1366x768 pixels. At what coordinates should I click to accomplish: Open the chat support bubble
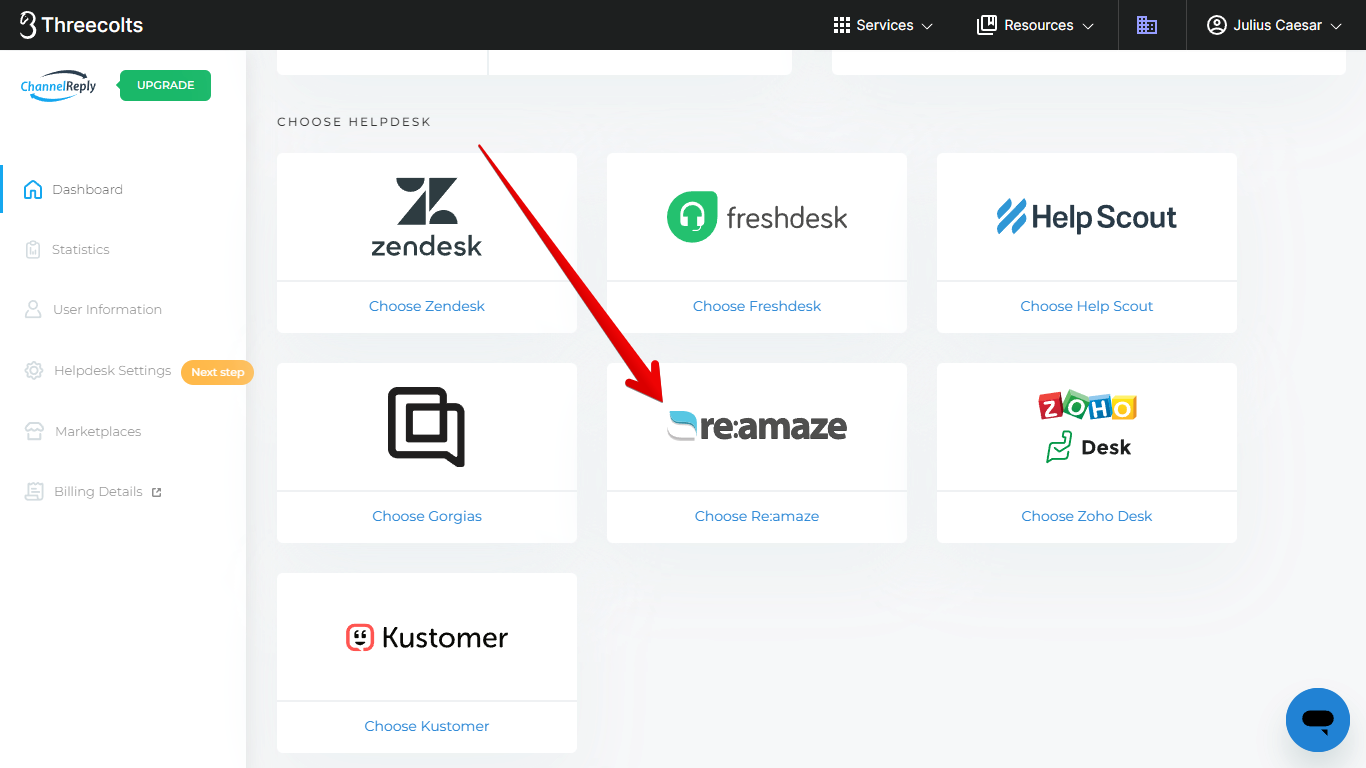coord(1317,719)
